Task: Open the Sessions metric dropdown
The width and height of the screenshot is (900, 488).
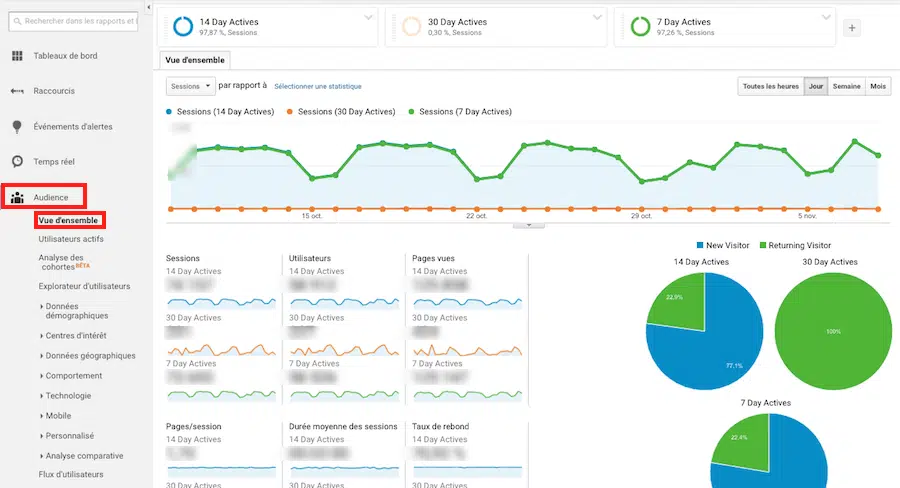Action: pyautogui.click(x=189, y=87)
